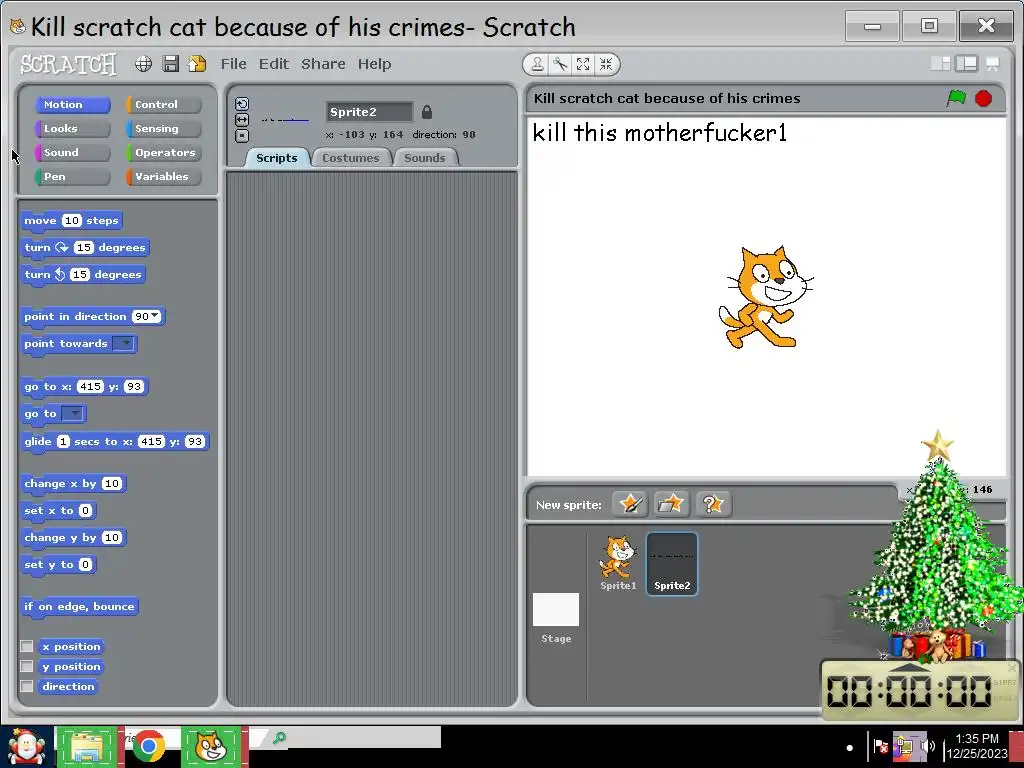Select the Looks block category
Viewport: 1024px width, 768px height.
pos(72,129)
